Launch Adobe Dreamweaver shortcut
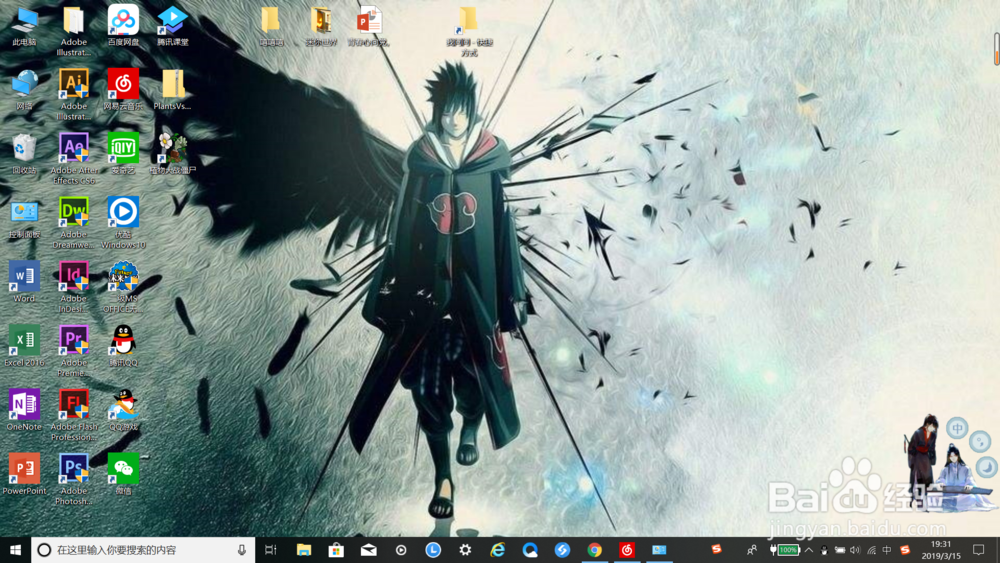1000x563 pixels. [73, 223]
